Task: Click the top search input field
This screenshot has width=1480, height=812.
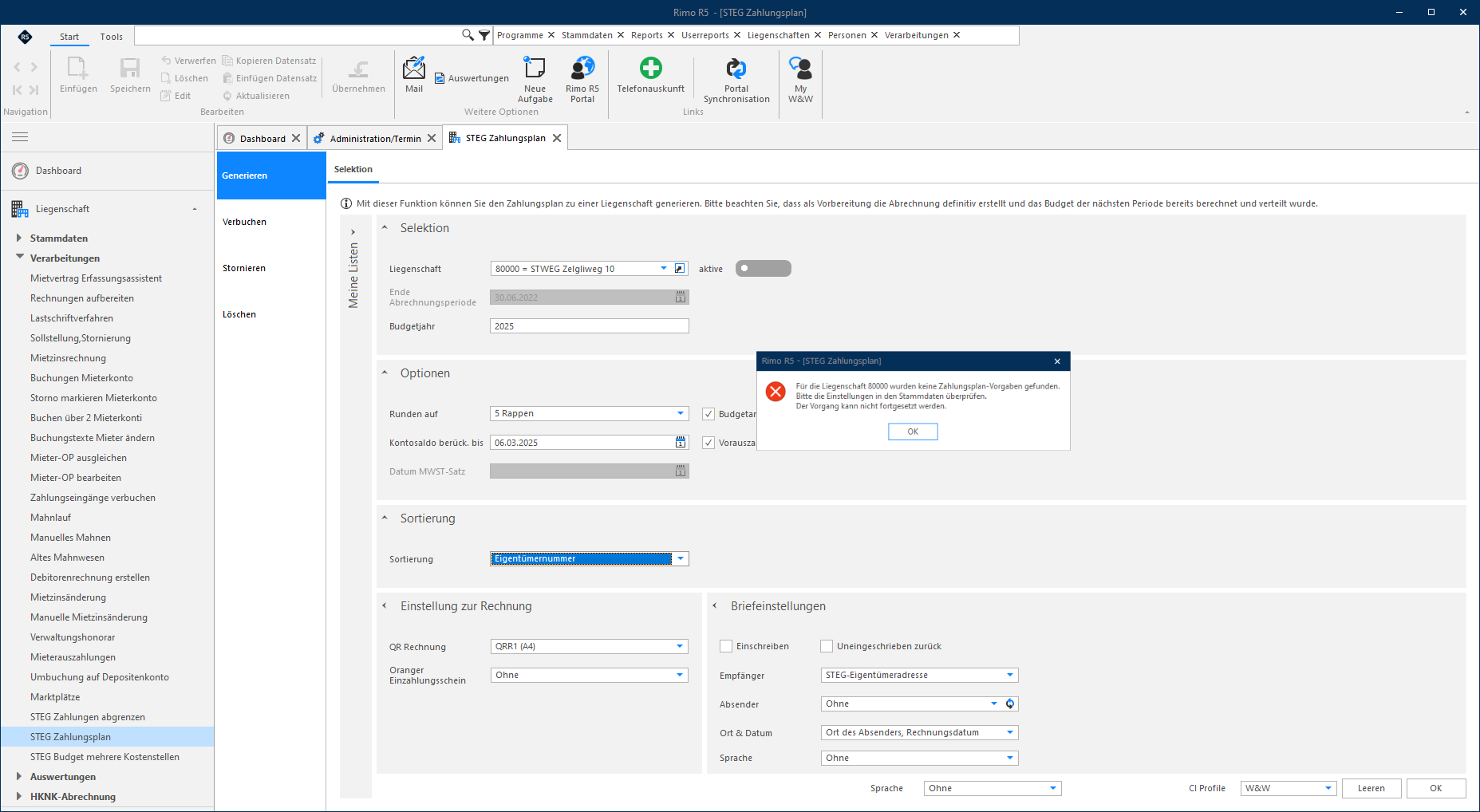Action: coord(298,35)
